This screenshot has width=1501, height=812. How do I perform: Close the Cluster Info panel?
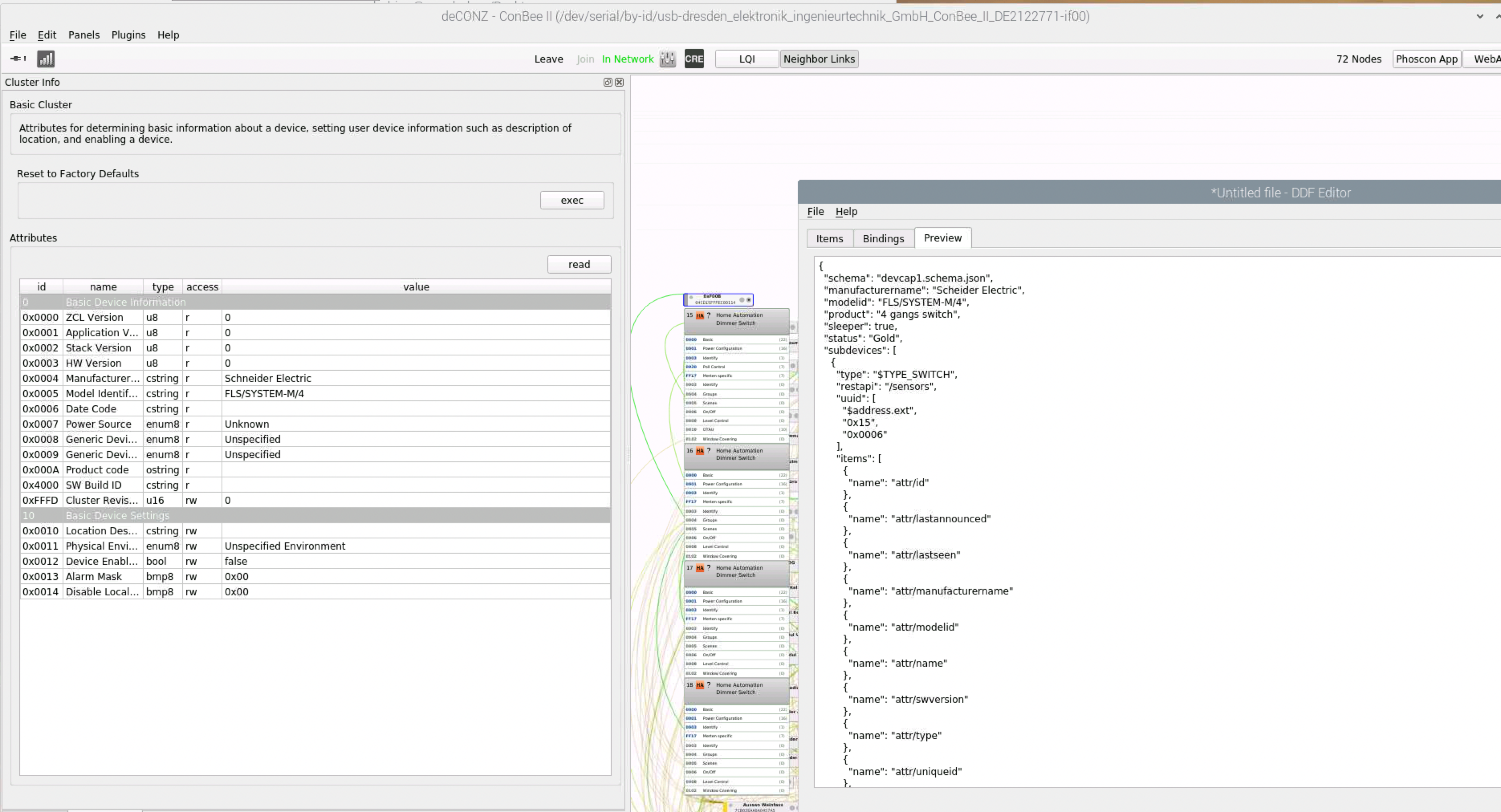[619, 82]
